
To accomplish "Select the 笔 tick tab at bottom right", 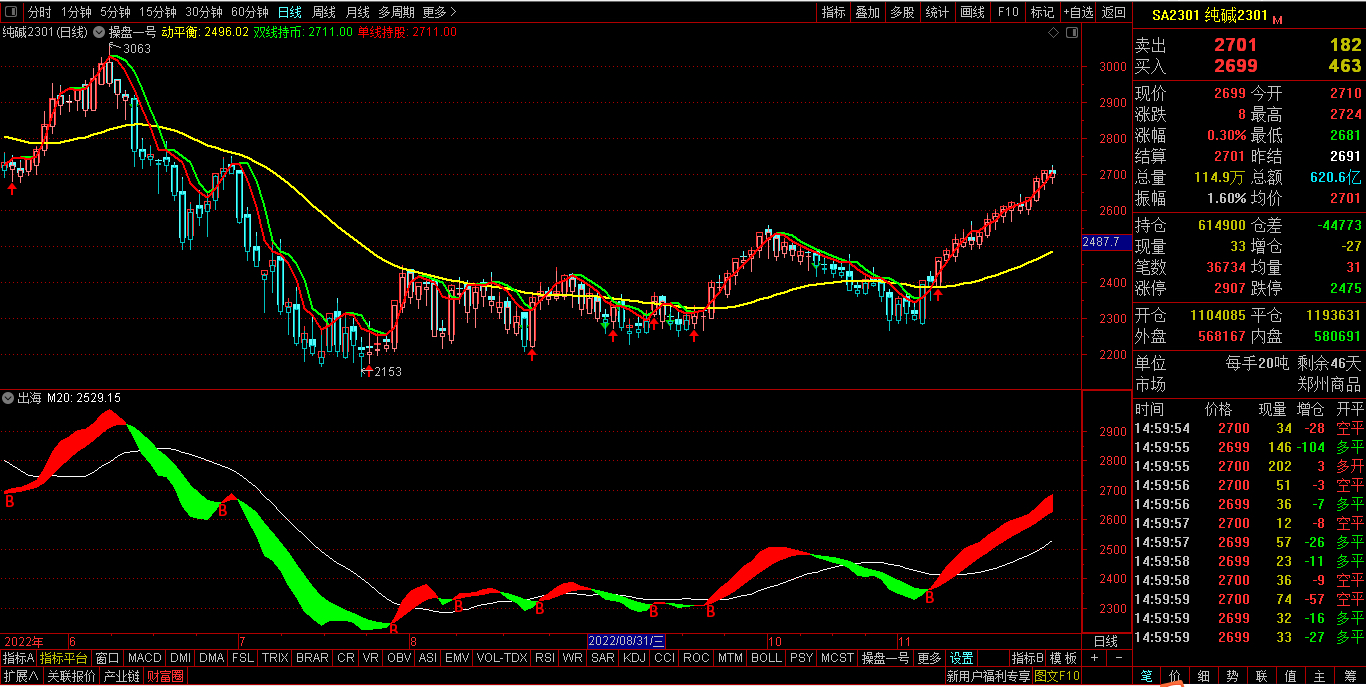I will [x=1146, y=676].
